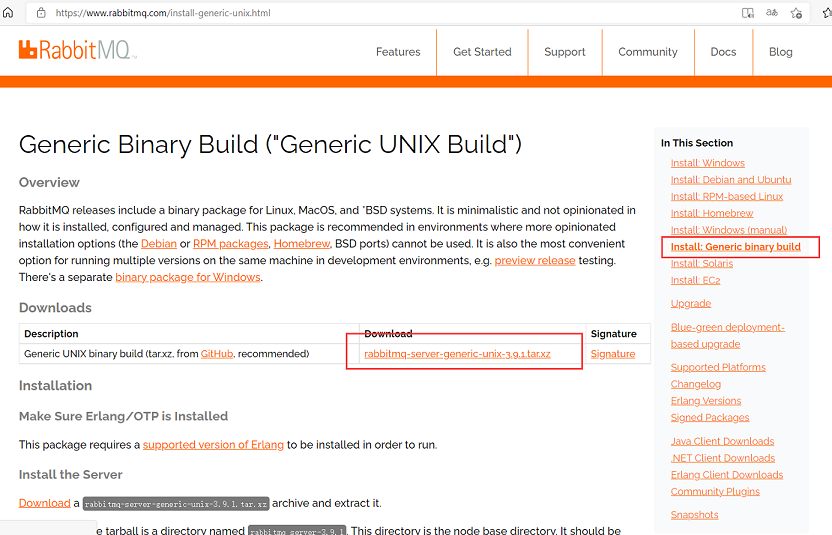Click the Signature link in table row
This screenshot has width=832, height=535.
[613, 353]
